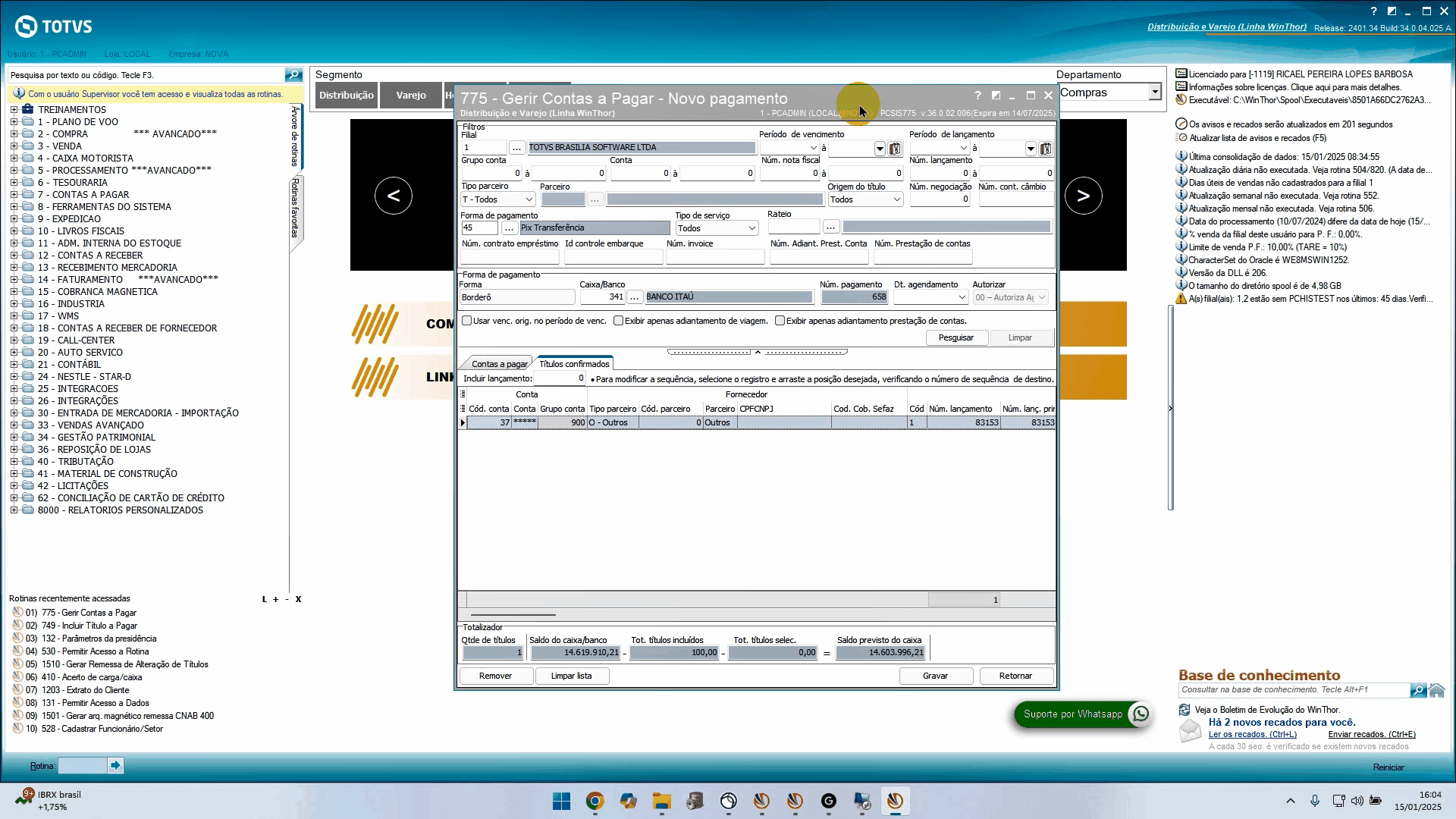Enable Usar venc. orig. no período checkbox
The width and height of the screenshot is (1456, 819).
pyautogui.click(x=467, y=321)
